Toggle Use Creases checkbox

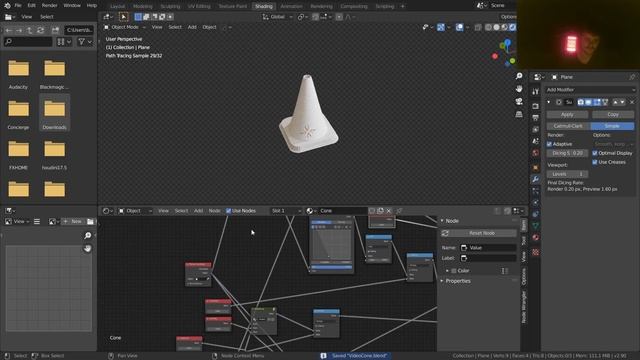(x=595, y=162)
